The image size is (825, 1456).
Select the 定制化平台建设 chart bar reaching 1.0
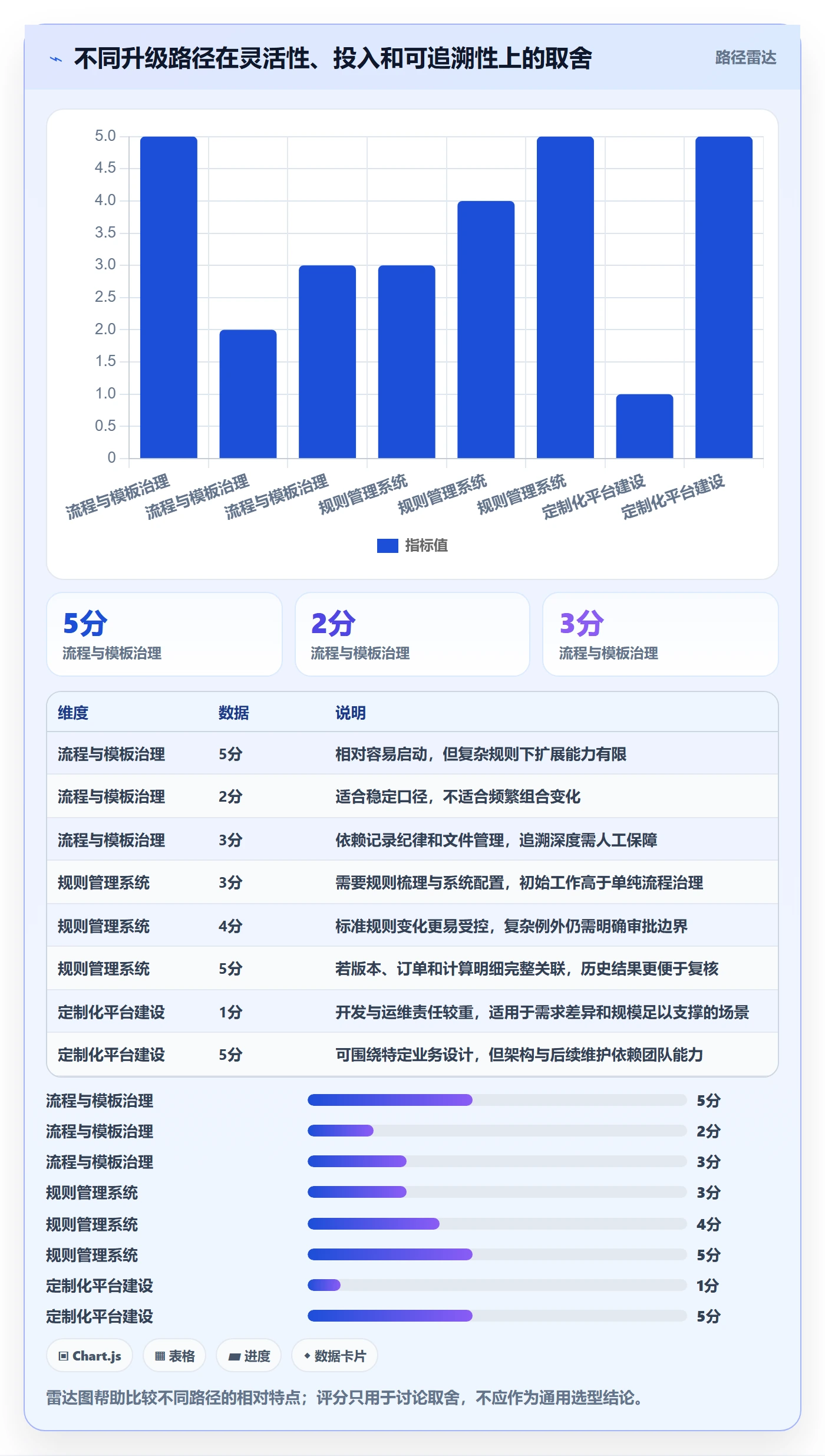[645, 426]
